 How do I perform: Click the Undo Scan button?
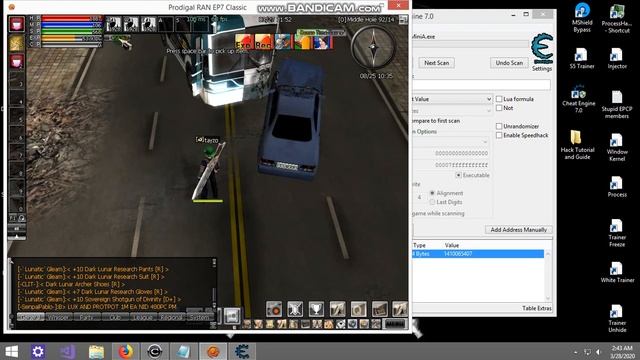point(509,63)
